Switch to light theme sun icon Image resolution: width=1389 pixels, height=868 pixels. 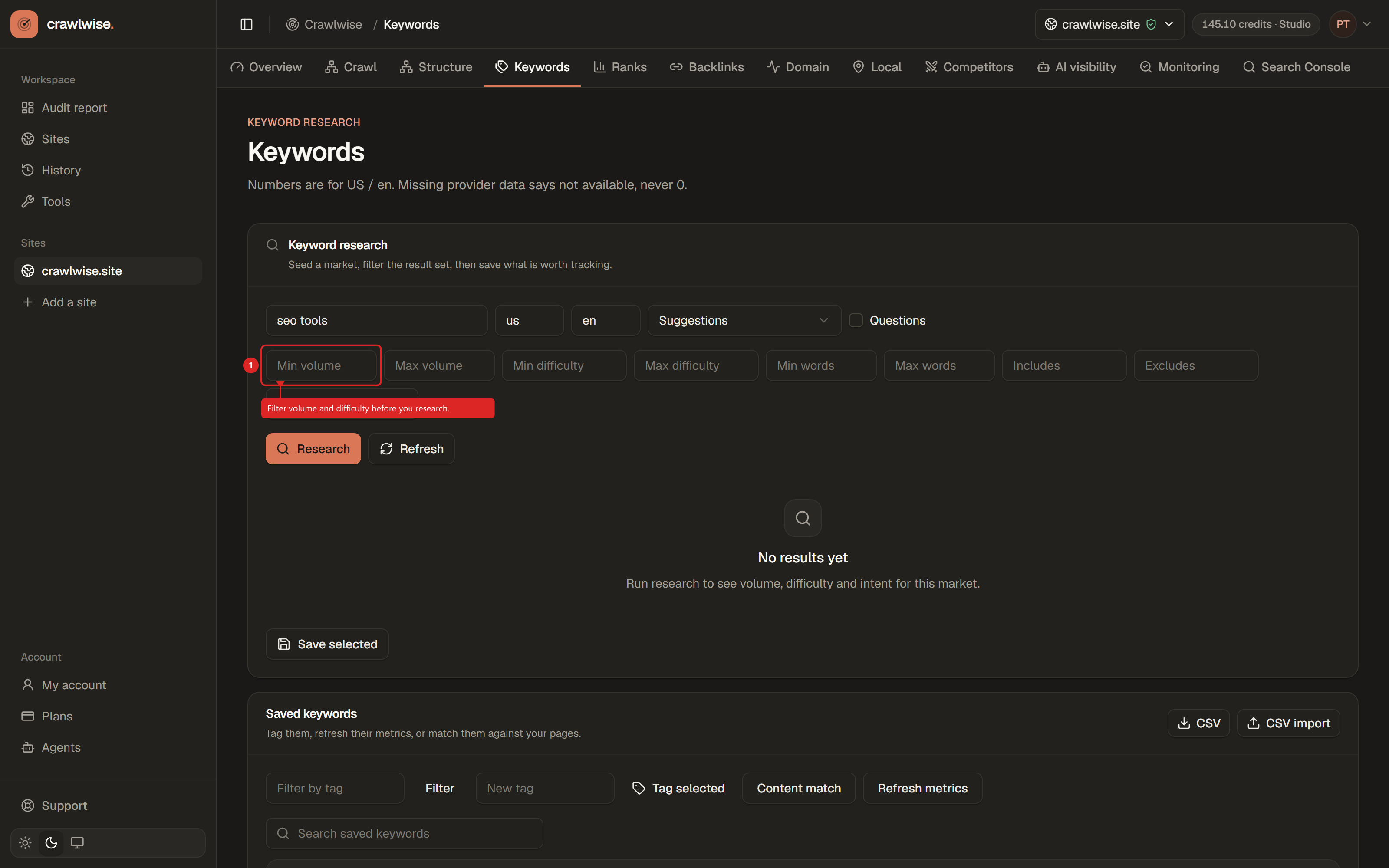pos(25,843)
